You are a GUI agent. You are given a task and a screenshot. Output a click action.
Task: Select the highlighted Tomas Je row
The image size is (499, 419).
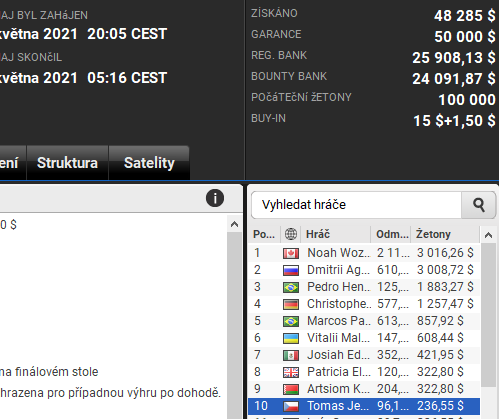pos(364,406)
